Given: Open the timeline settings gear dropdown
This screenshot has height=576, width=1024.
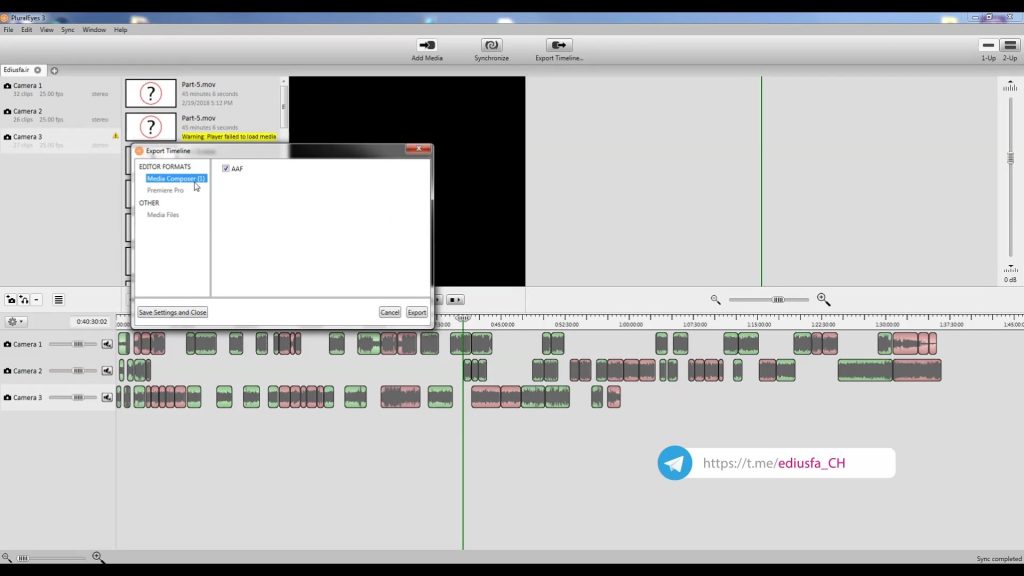Looking at the screenshot, I should (x=15, y=321).
